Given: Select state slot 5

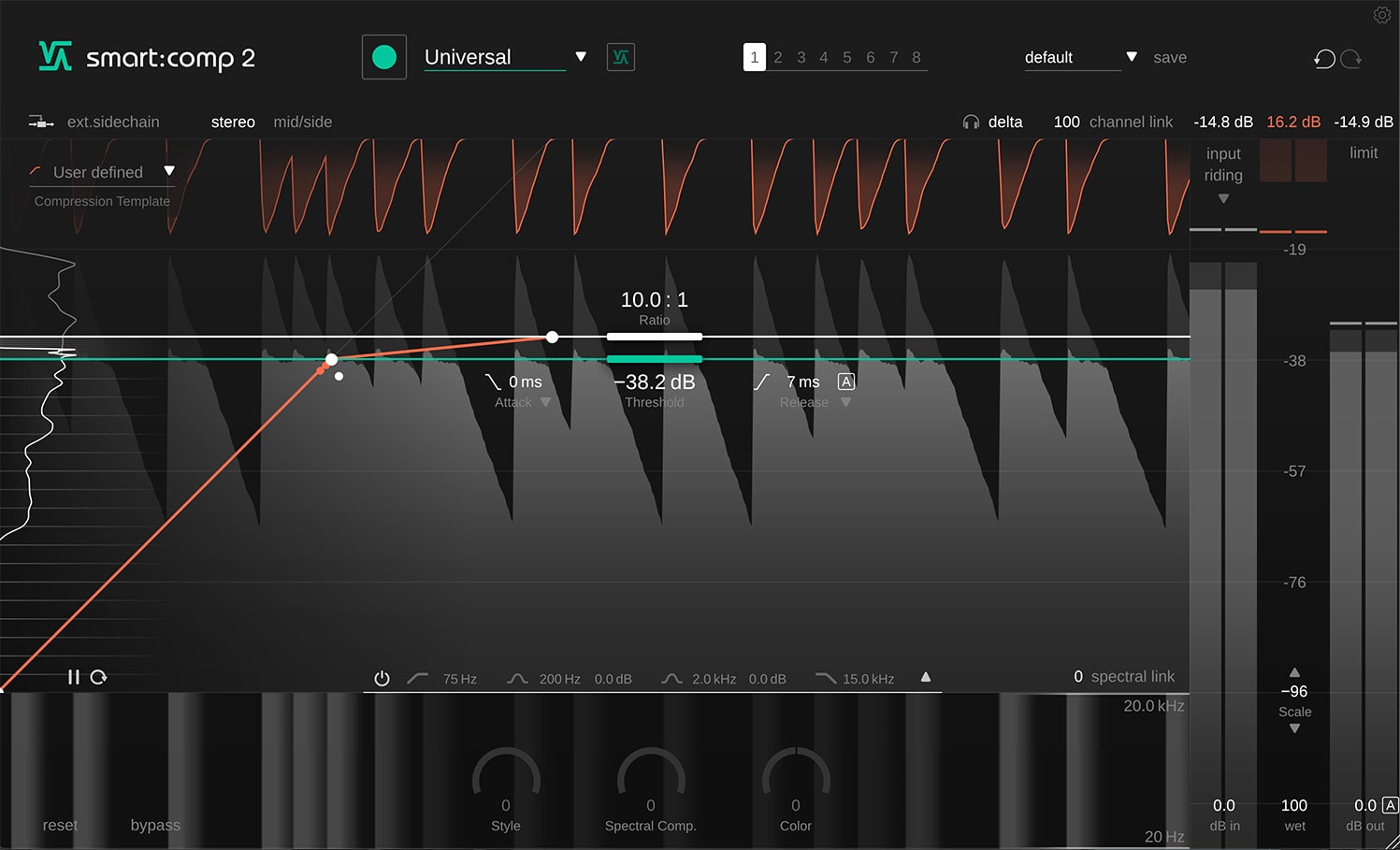Looking at the screenshot, I should (847, 57).
